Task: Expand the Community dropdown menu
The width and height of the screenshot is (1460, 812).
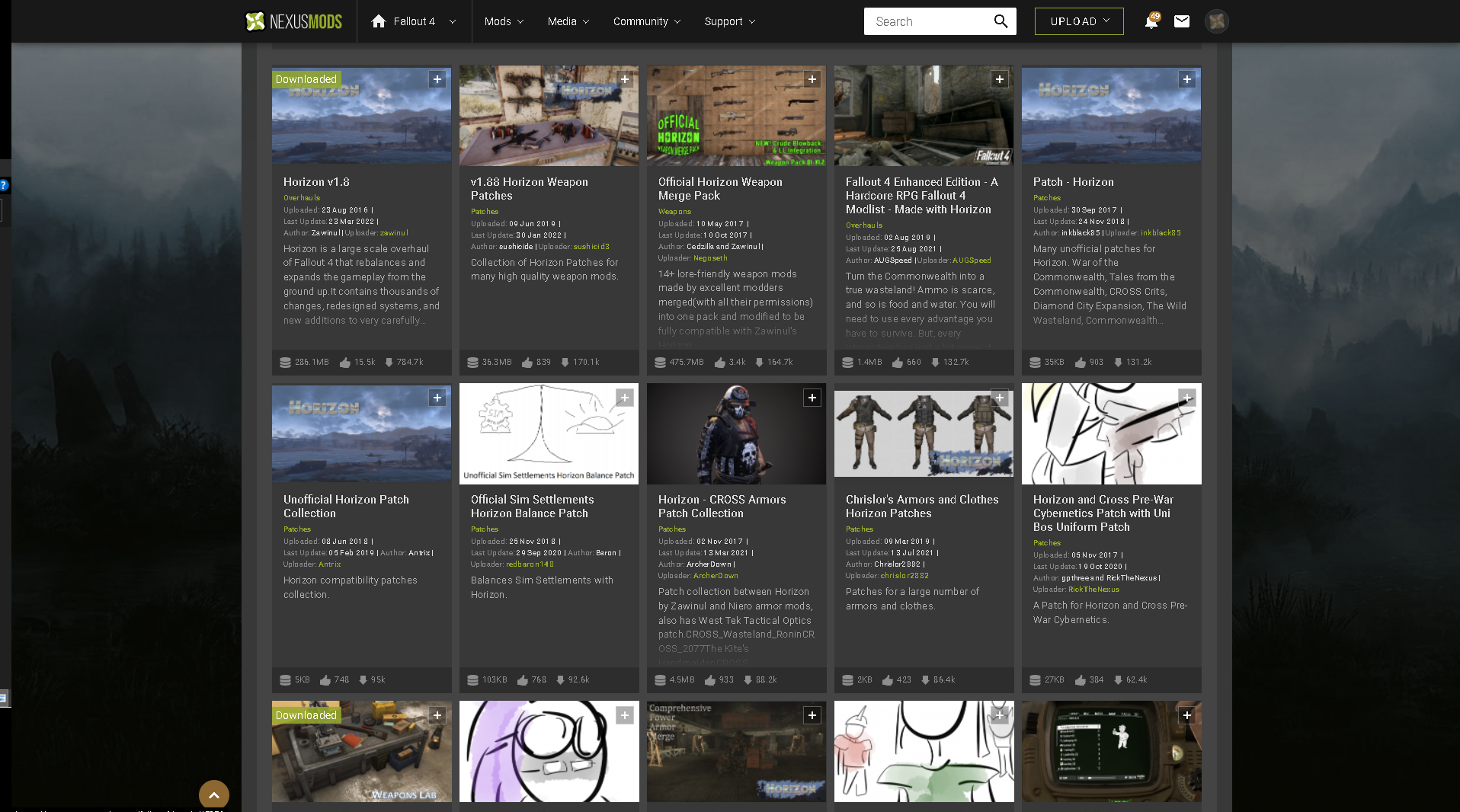Action: coord(647,21)
